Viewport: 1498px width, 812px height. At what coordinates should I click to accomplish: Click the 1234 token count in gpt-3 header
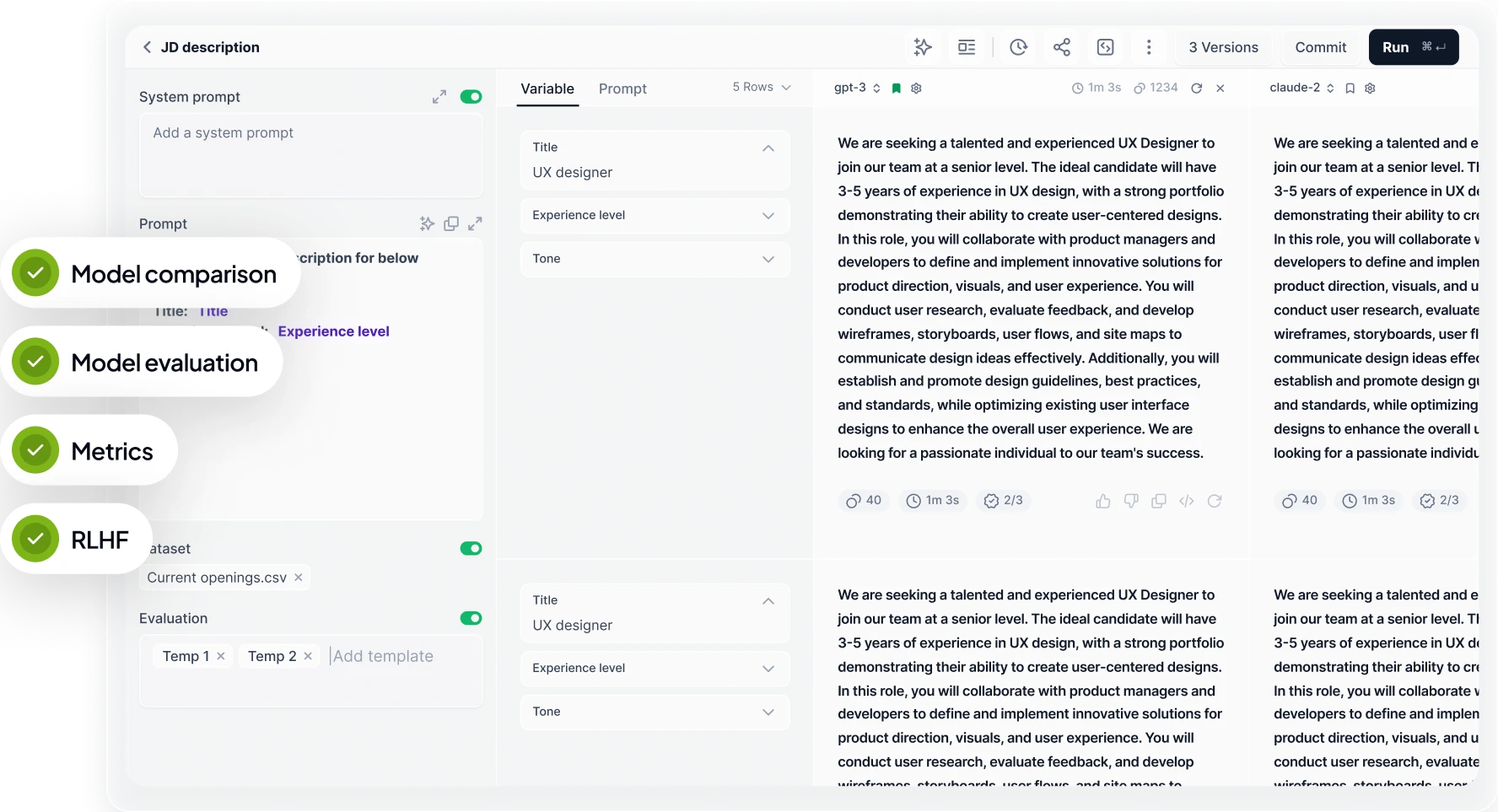[1156, 88]
